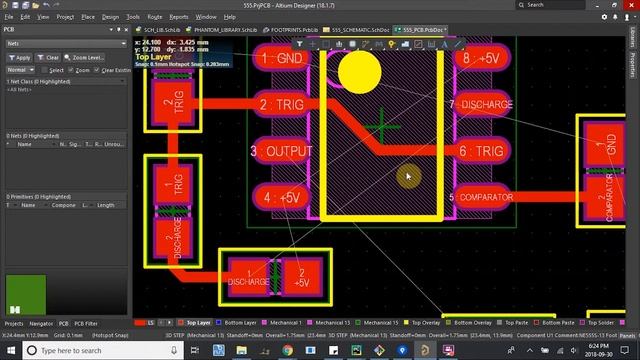This screenshot has width=640, height=360.
Task: Pin the PCB panel with pushpin icon
Action: pos(119,29)
